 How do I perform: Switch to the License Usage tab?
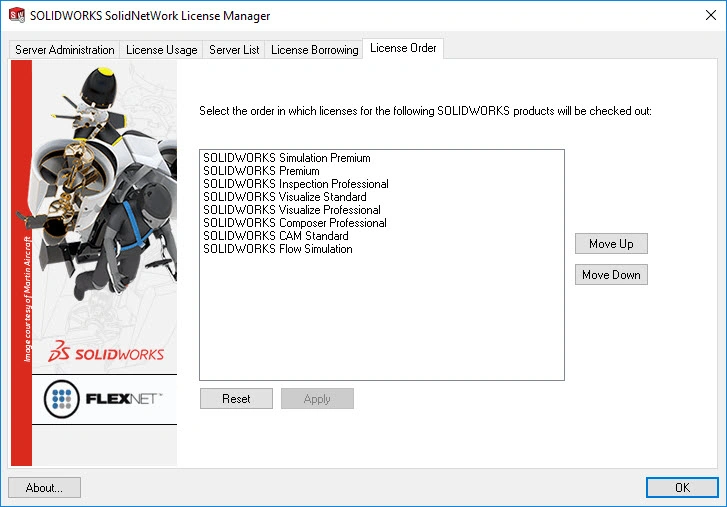161,50
